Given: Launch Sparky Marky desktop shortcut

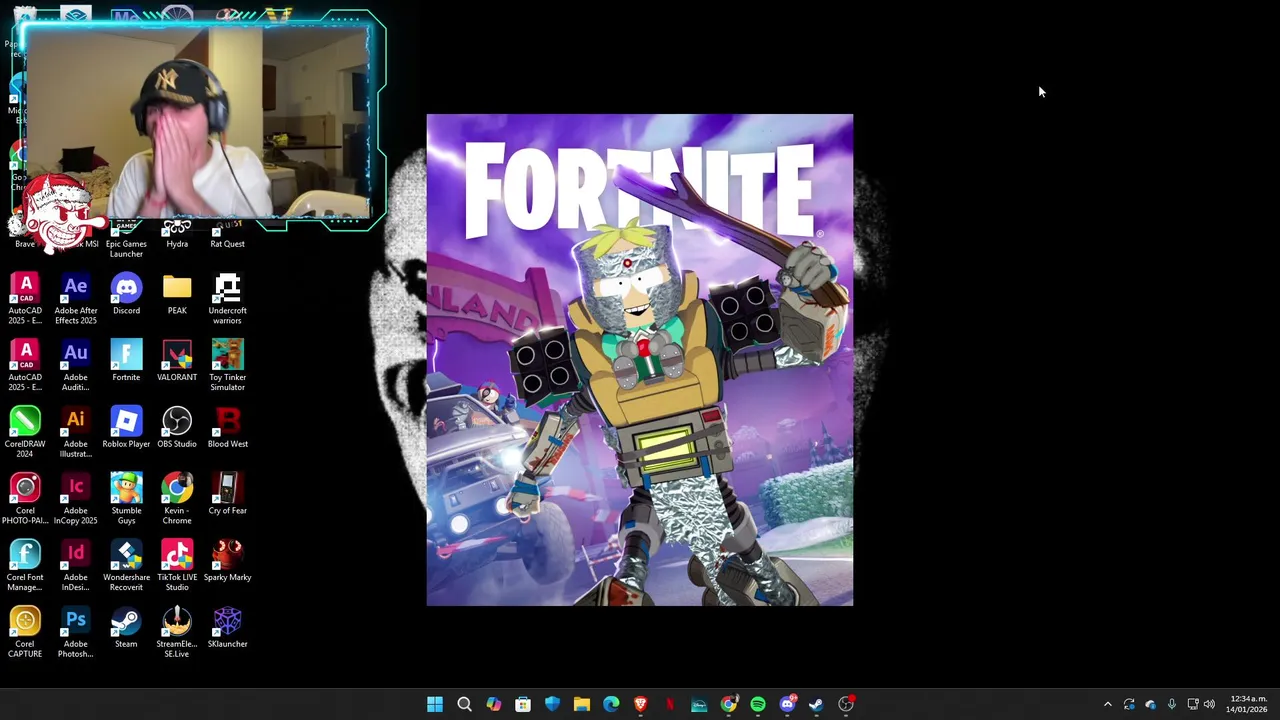Looking at the screenshot, I should tap(227, 562).
